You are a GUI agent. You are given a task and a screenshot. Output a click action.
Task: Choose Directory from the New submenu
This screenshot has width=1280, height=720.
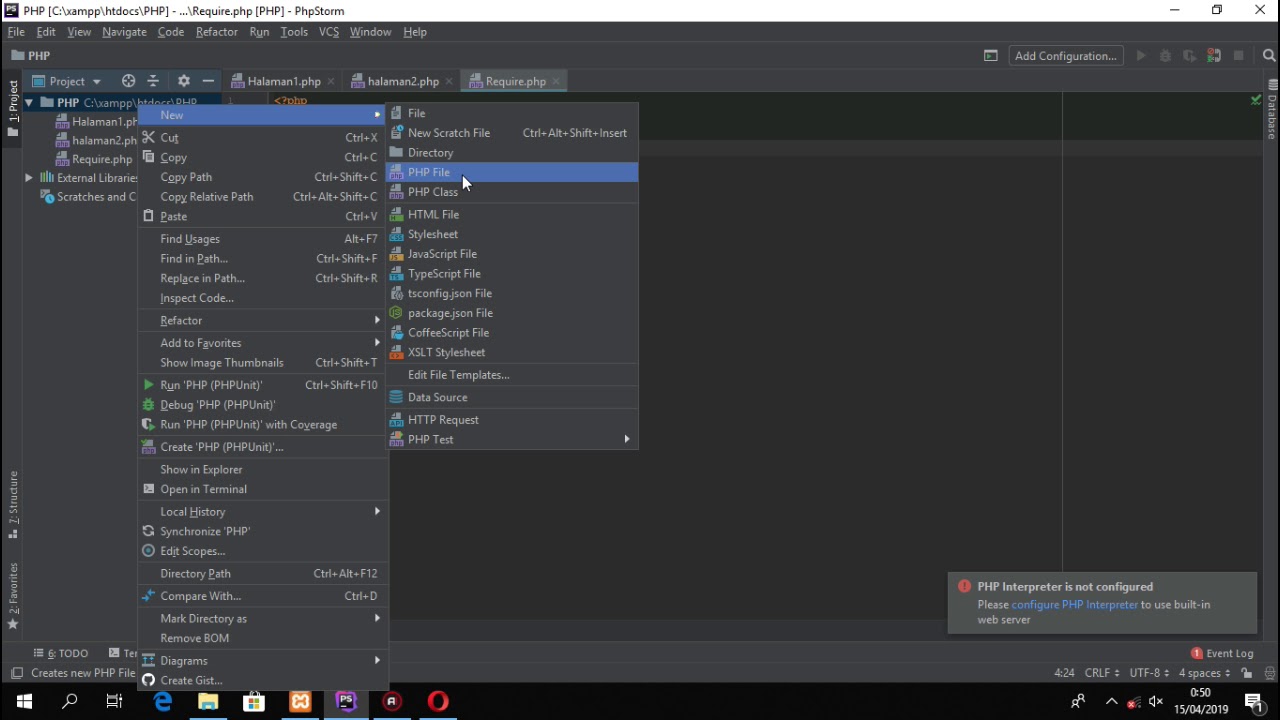tap(512, 152)
